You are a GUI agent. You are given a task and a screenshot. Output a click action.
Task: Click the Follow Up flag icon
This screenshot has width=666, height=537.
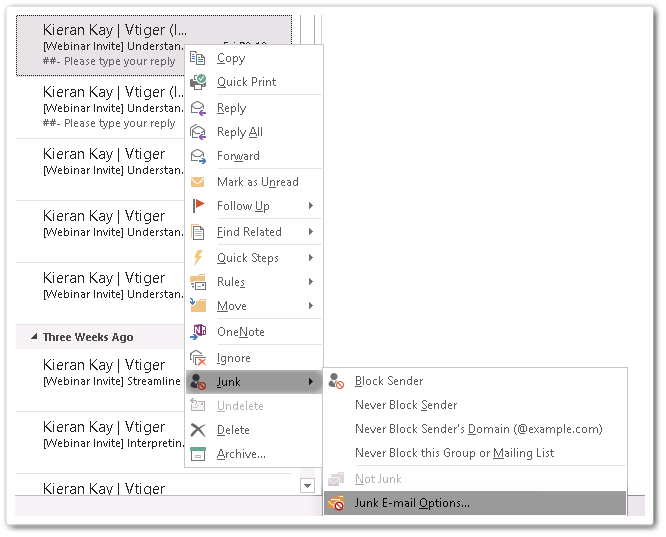click(x=198, y=206)
